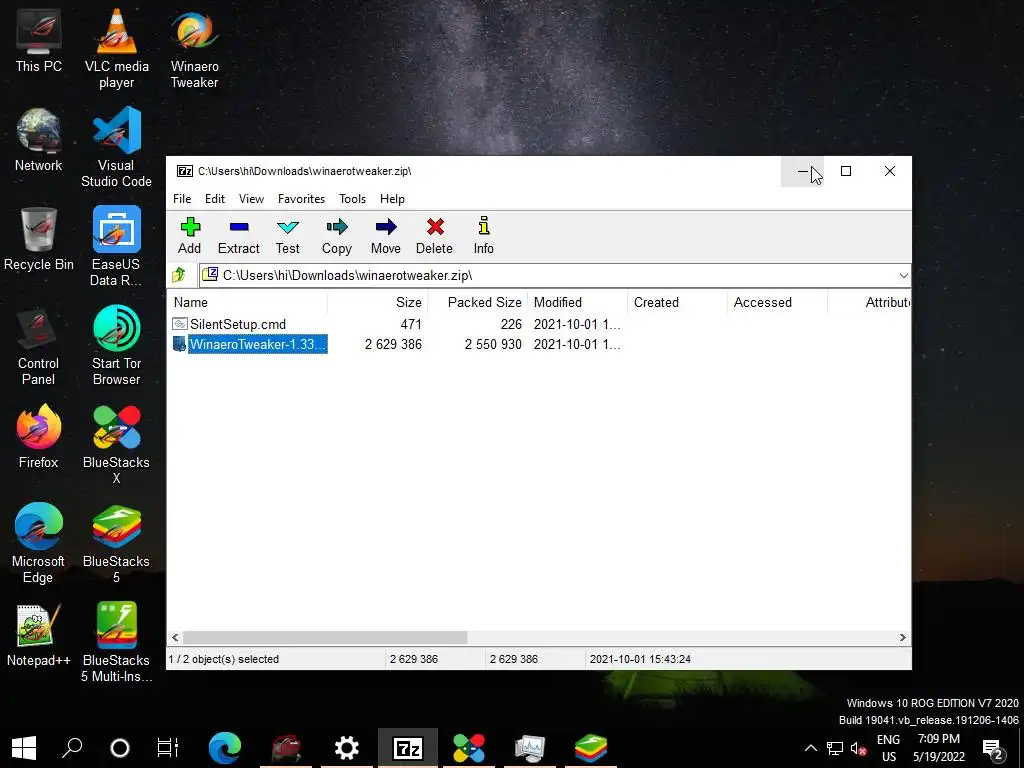This screenshot has height=768, width=1024.
Task: Select the SilentSetup.cmd file row
Action: coord(397,324)
